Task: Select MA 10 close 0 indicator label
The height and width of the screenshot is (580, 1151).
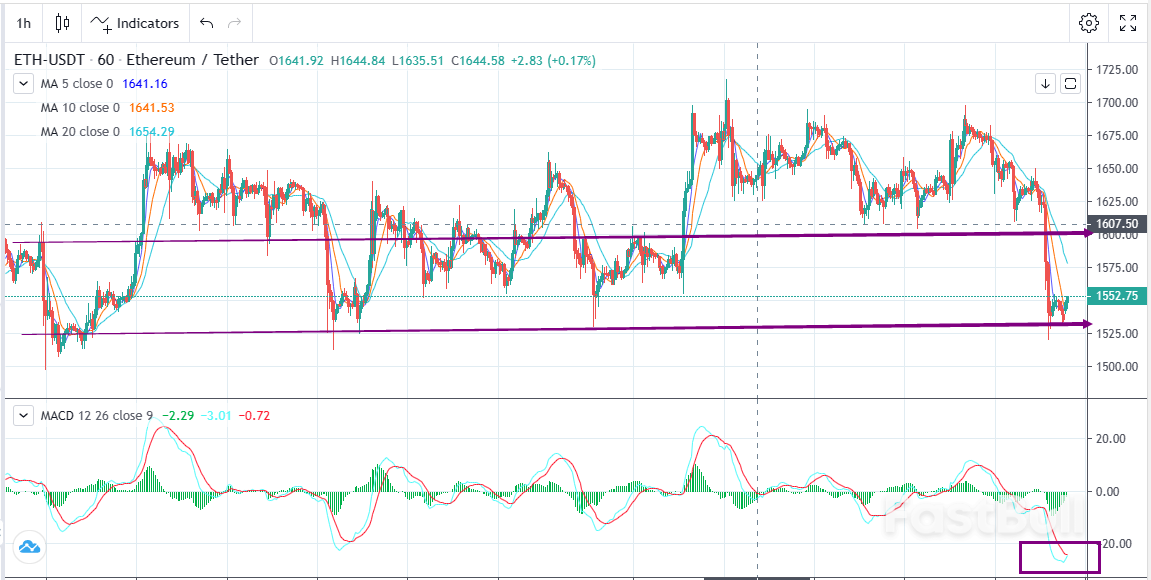Action: (x=80, y=108)
